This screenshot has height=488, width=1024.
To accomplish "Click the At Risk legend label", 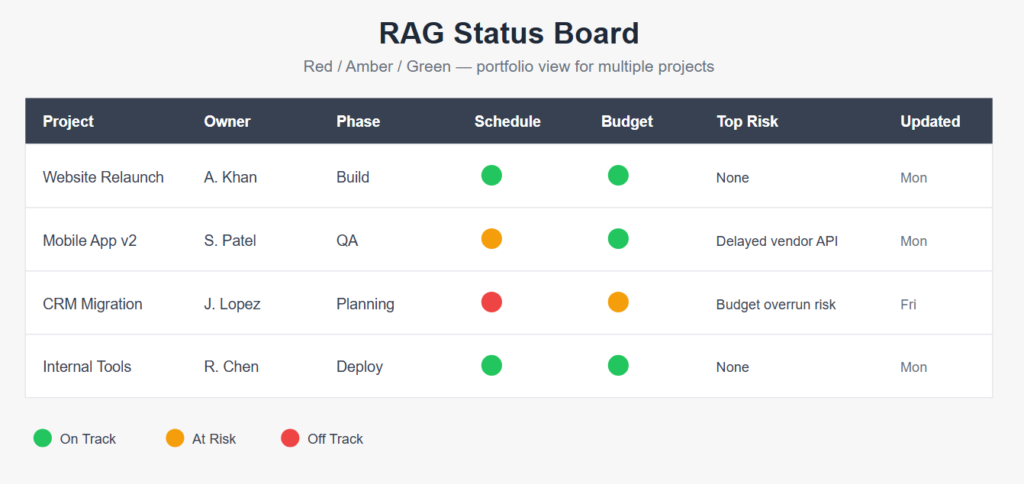I will (214, 439).
